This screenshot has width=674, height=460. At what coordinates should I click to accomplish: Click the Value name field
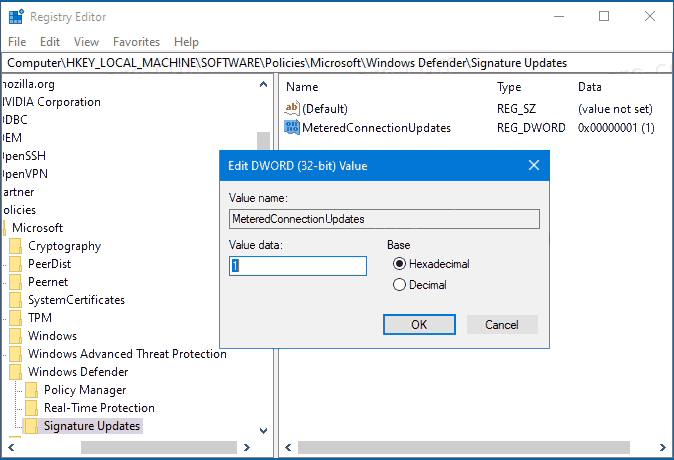pyautogui.click(x=384, y=219)
